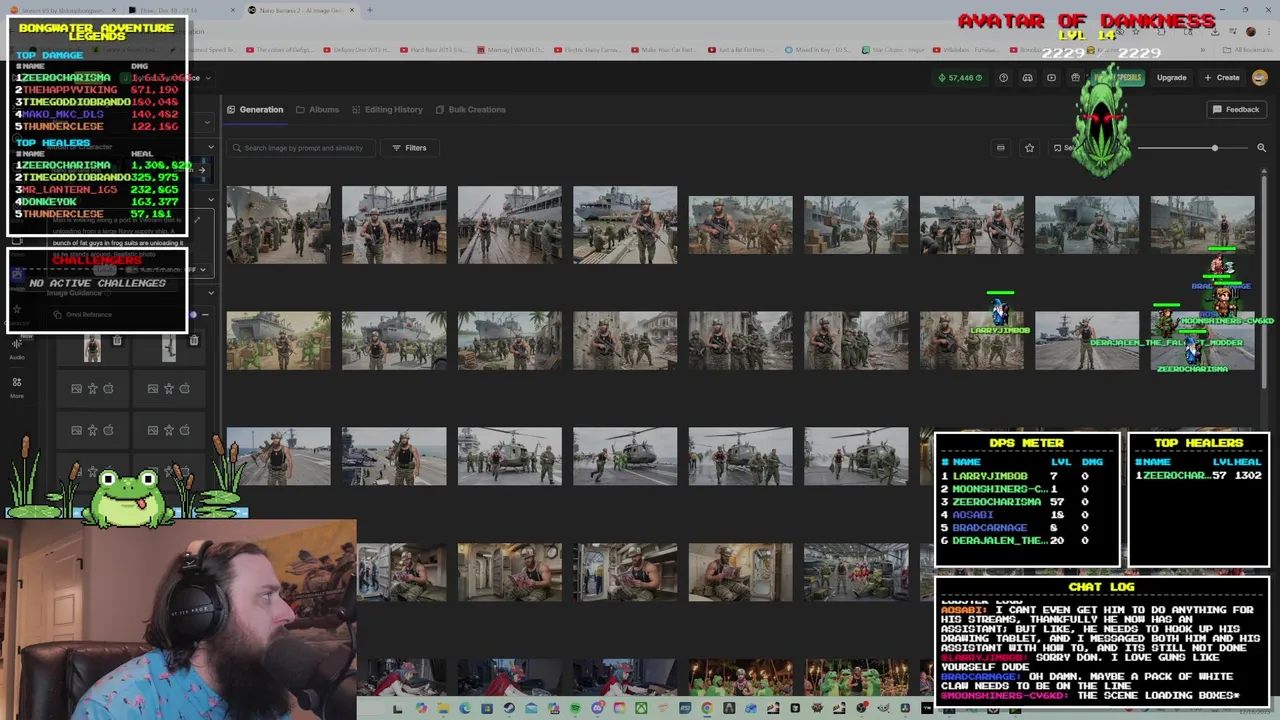Open a new browser tab with plus
The width and height of the screenshot is (1280, 720).
pos(369,10)
